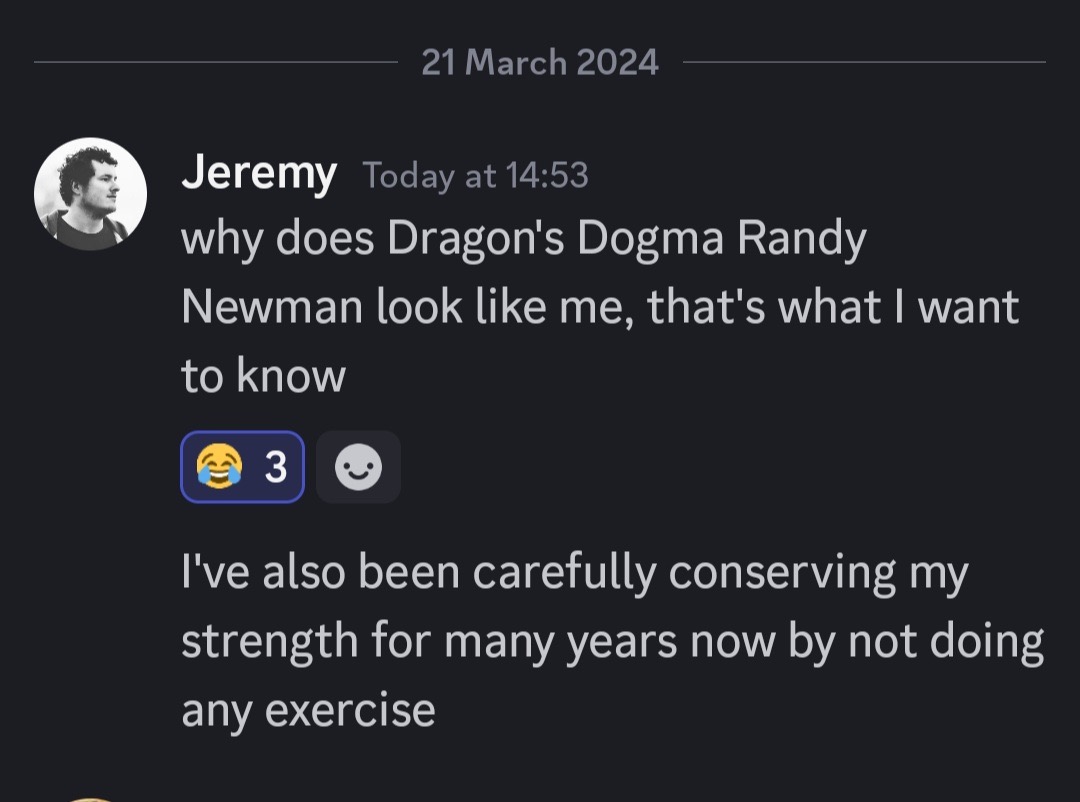Viewport: 1080px width, 802px height.
Task: Click the Jeremy username
Action: pyautogui.click(x=259, y=174)
